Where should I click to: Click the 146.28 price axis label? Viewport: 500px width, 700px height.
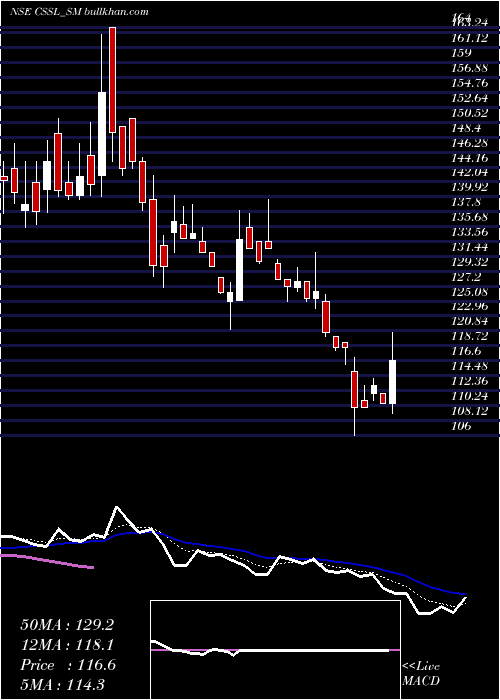coord(470,143)
